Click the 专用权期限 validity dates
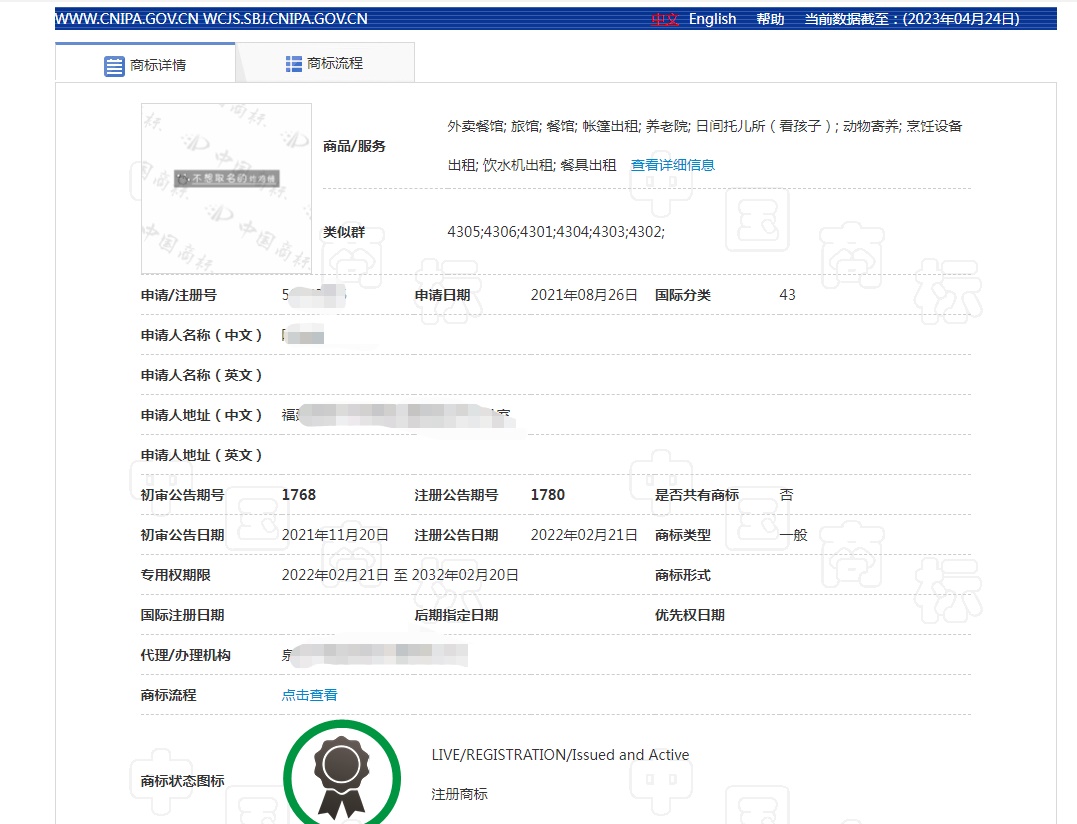Screen dimensions: 1077x824 pyautogui.click(x=400, y=575)
